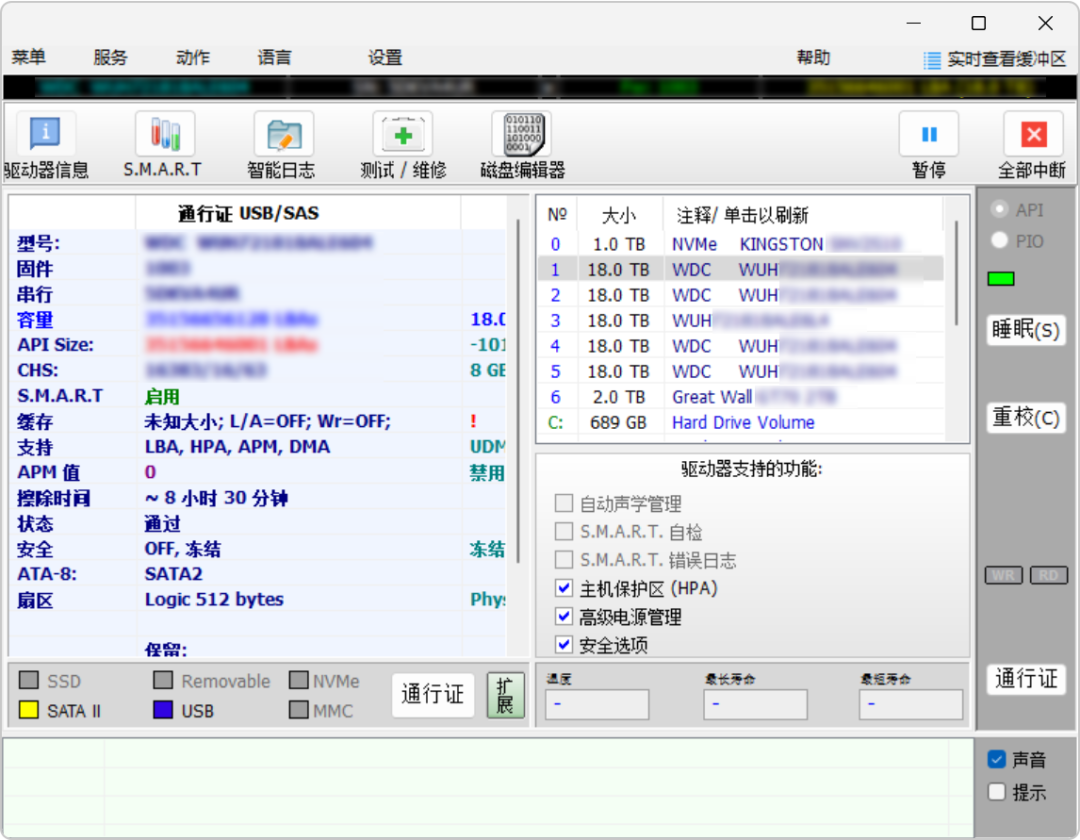This screenshot has width=1080, height=840.
Task: Select drive 0 NVMe KINGSTON row
Action: click(x=740, y=244)
